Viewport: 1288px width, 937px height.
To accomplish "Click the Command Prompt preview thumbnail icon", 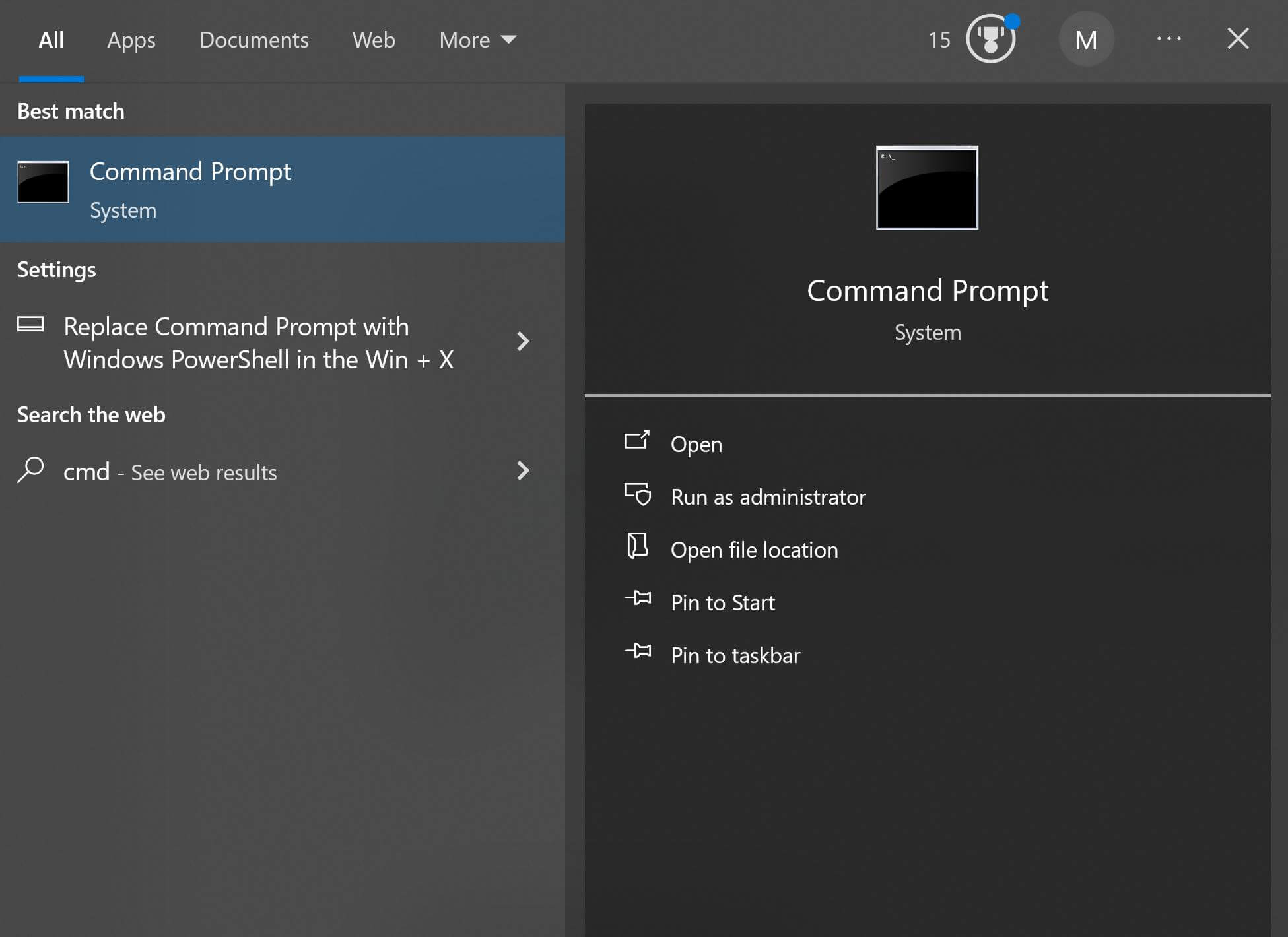I will tap(927, 187).
